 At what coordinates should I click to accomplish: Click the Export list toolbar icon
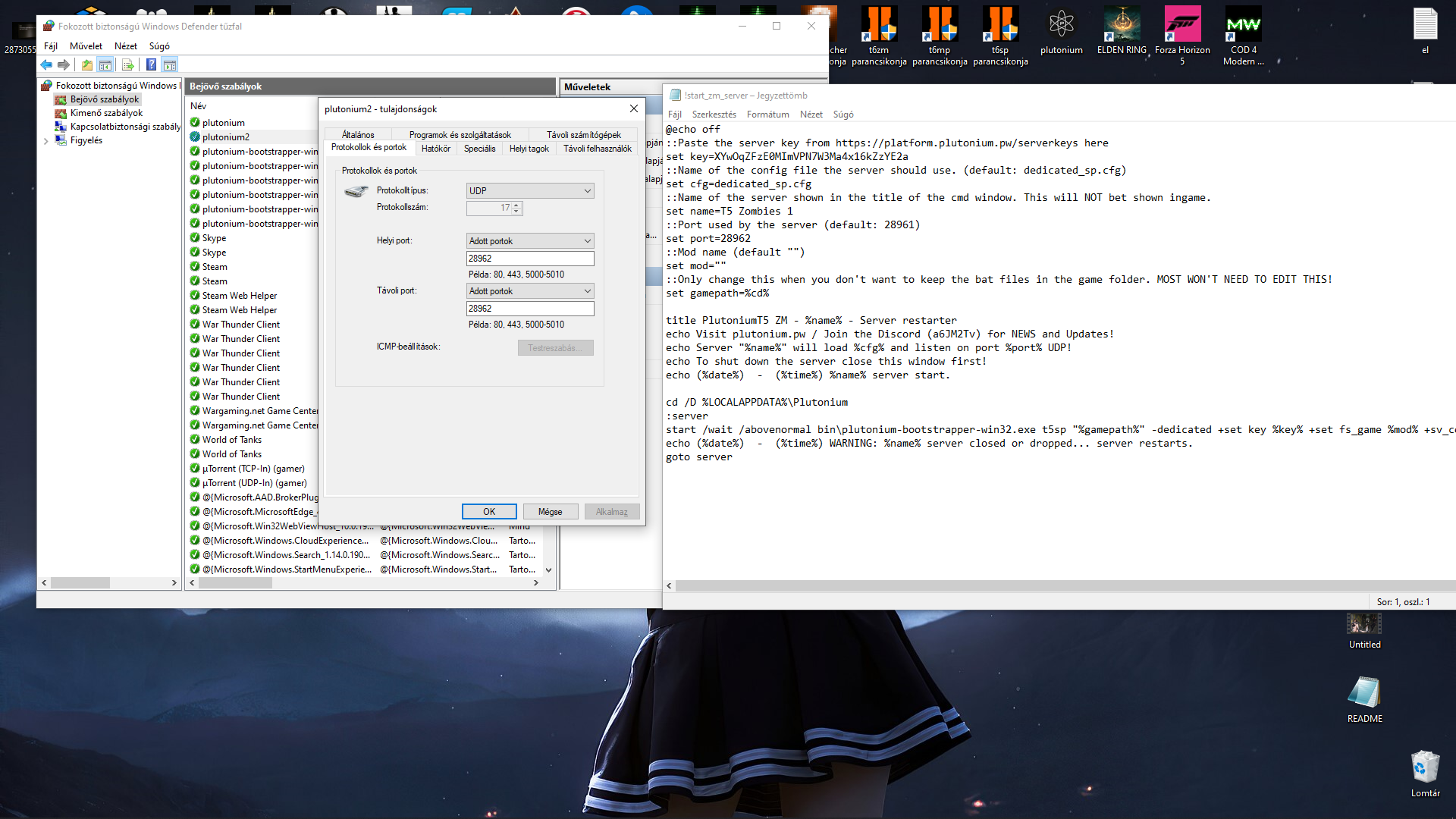coord(127,65)
